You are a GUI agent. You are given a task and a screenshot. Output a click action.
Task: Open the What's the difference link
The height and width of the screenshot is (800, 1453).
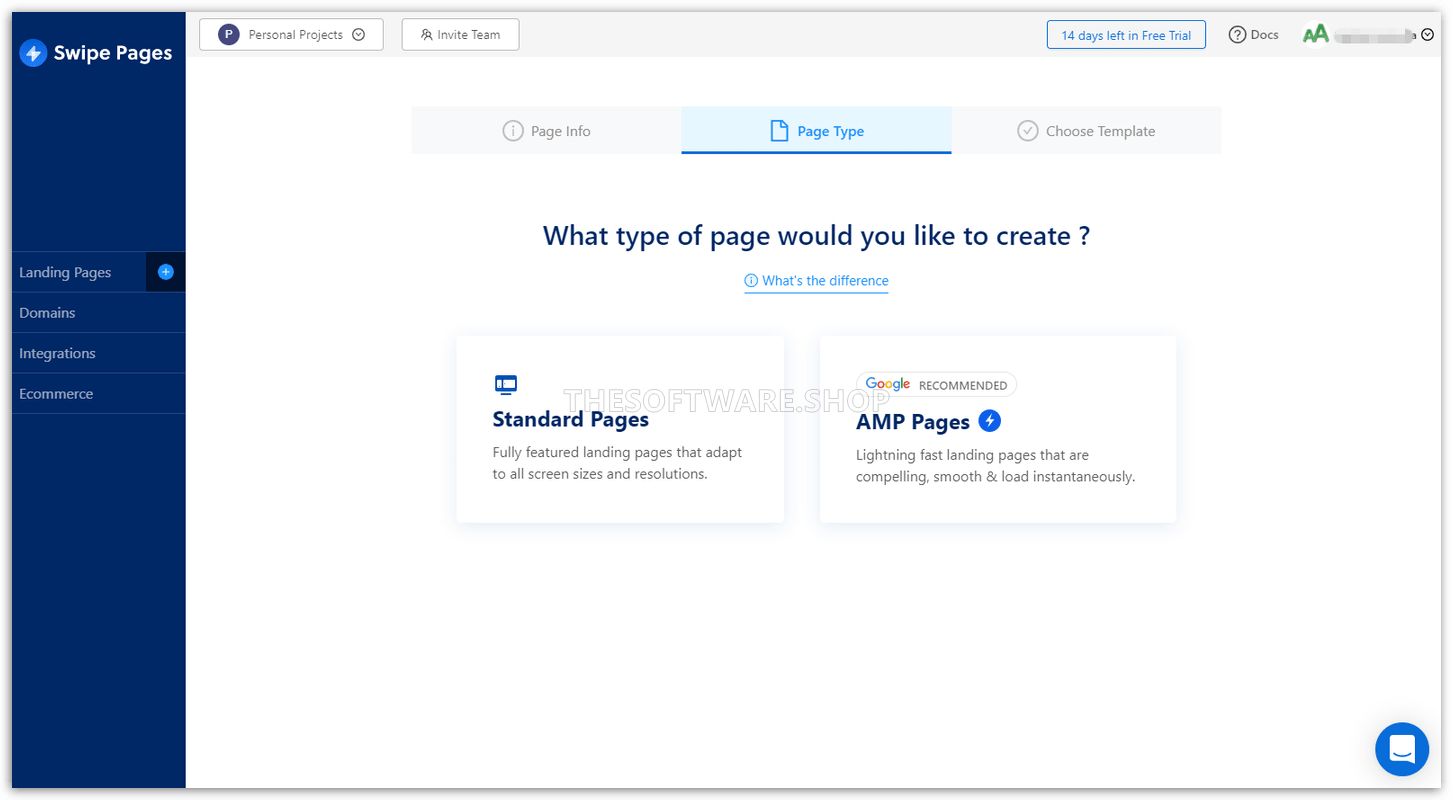pyautogui.click(x=817, y=281)
